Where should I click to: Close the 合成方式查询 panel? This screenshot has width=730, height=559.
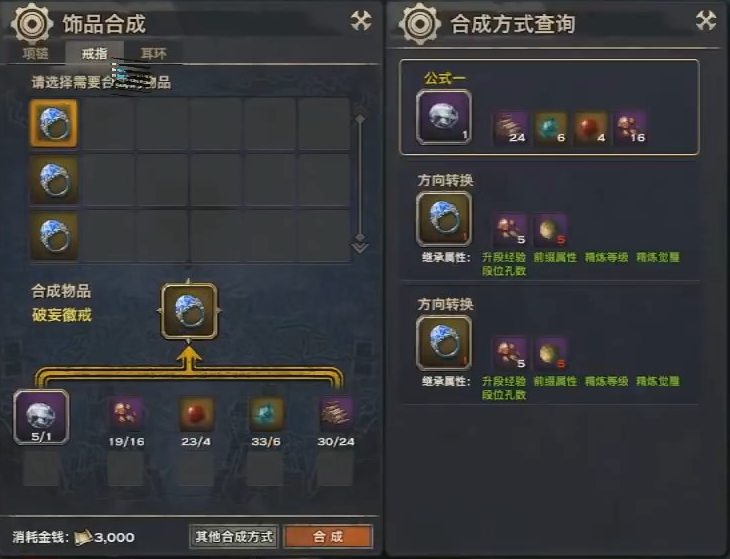click(x=706, y=20)
